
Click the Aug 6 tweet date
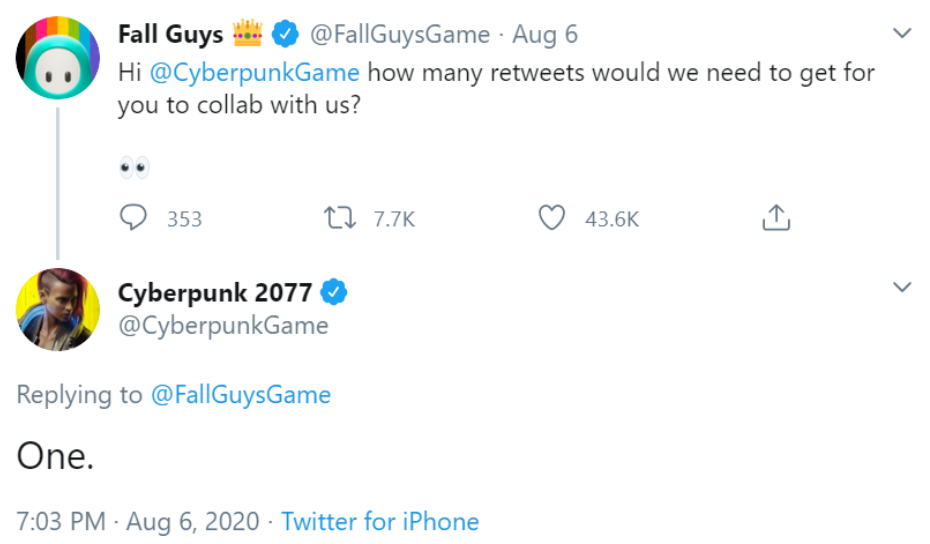(545, 34)
